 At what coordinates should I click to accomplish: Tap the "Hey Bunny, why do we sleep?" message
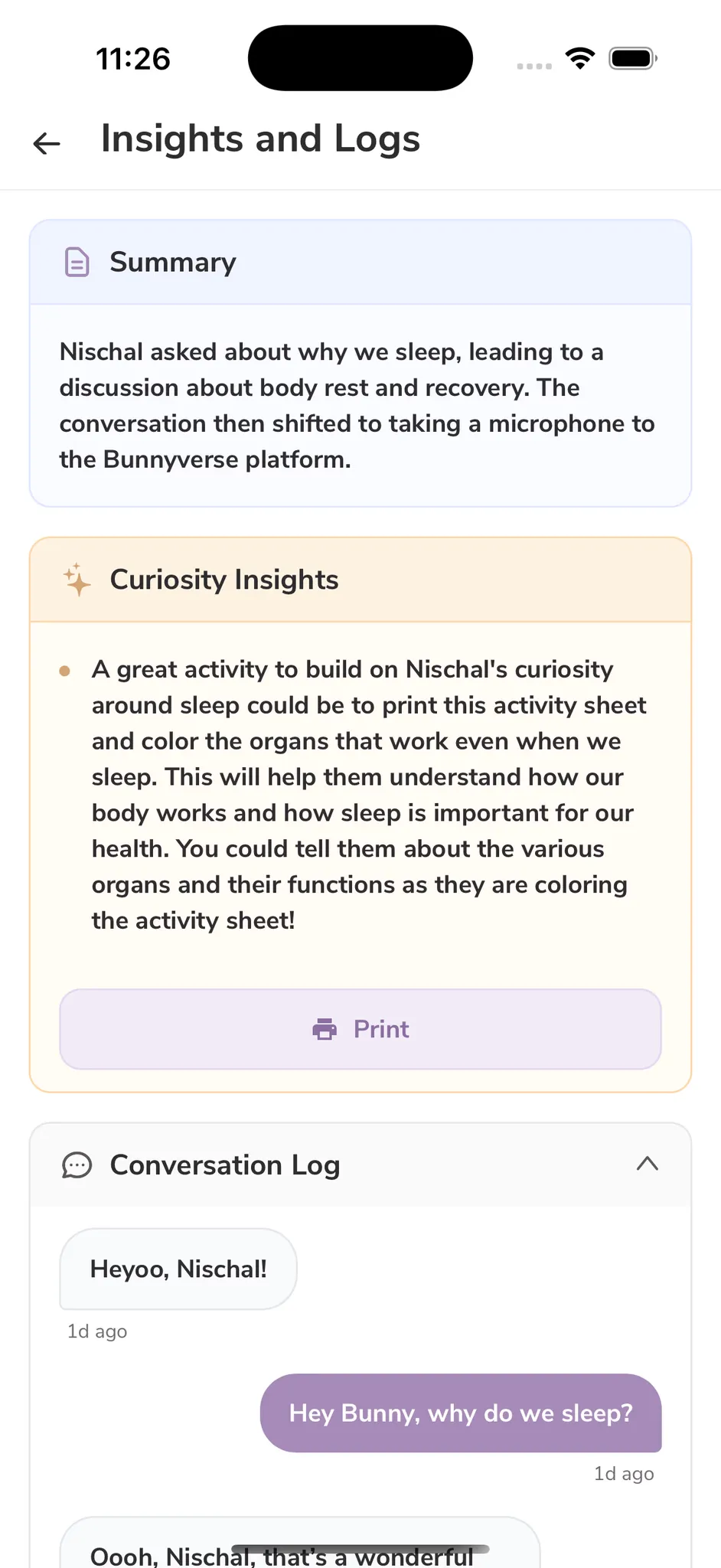click(x=461, y=1413)
